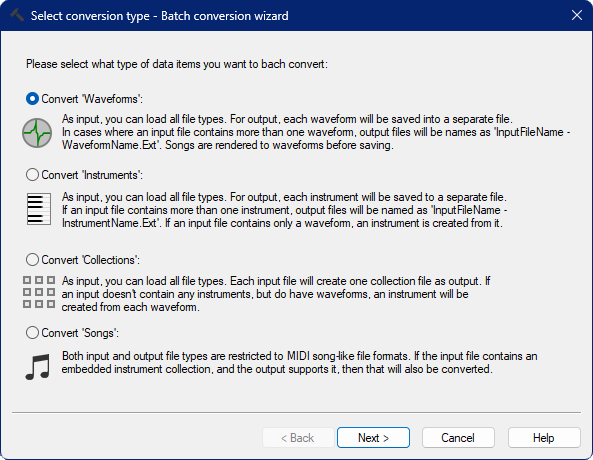Image resolution: width=593 pixels, height=460 pixels.
Task: Click the Convert 'Waveforms' label text
Action: pos(92,99)
